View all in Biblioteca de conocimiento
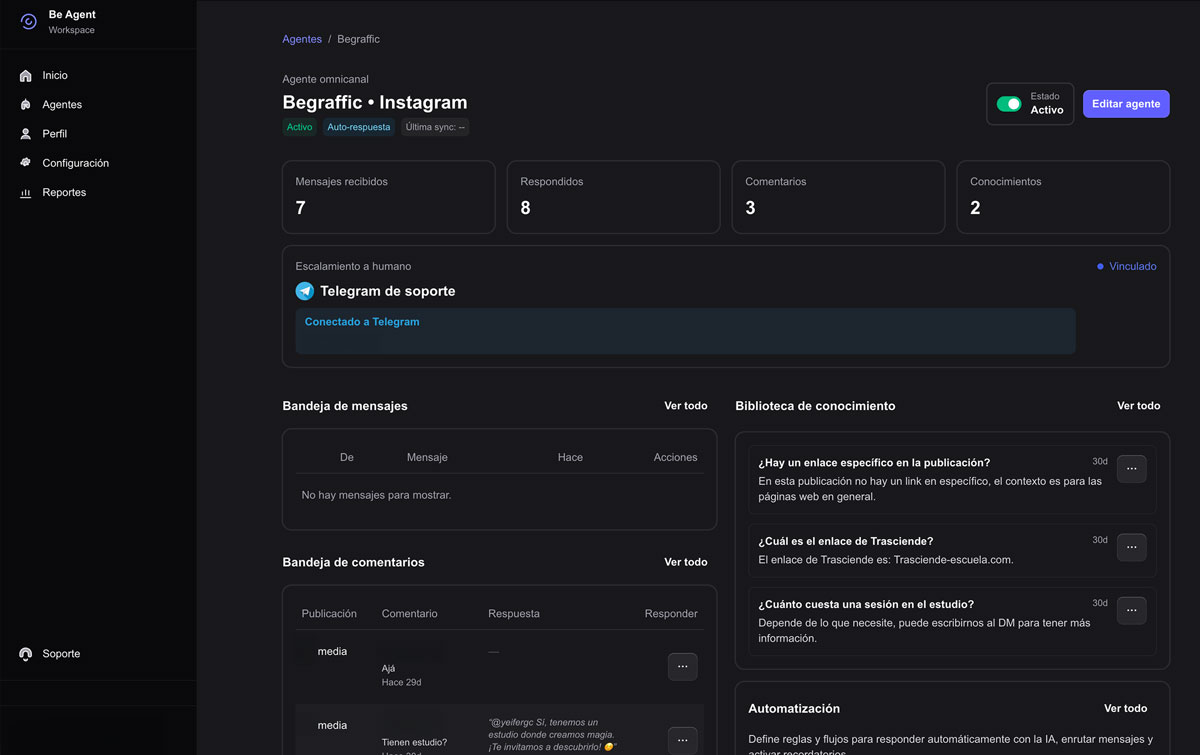 [x=1138, y=406]
